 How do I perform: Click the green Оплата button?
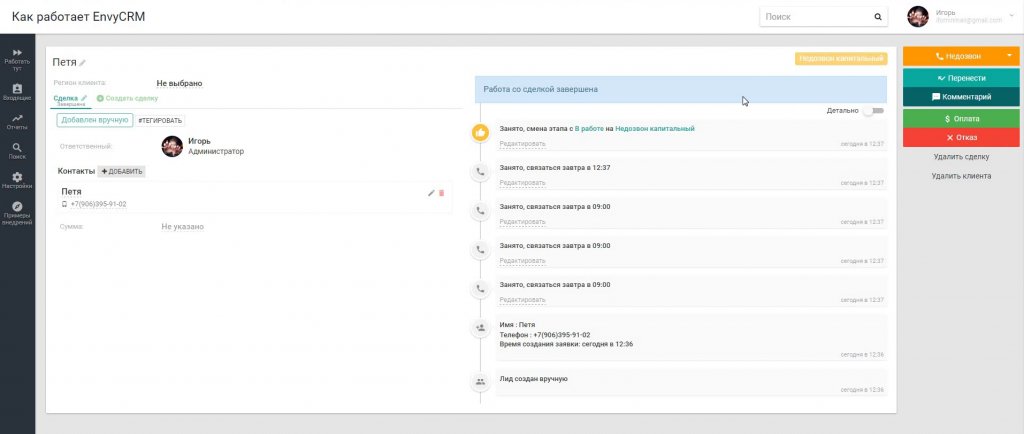[961, 119]
